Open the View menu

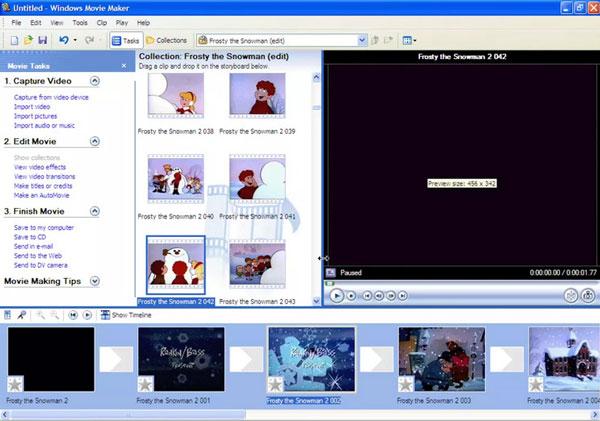57,23
